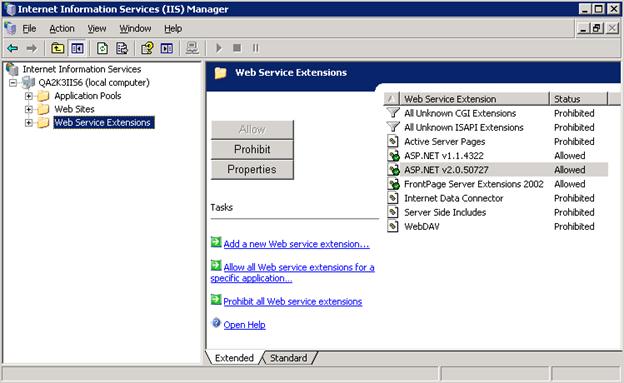The image size is (624, 383).
Task: Click the Application Pools folder icon
Action: pyautogui.click(x=43, y=96)
